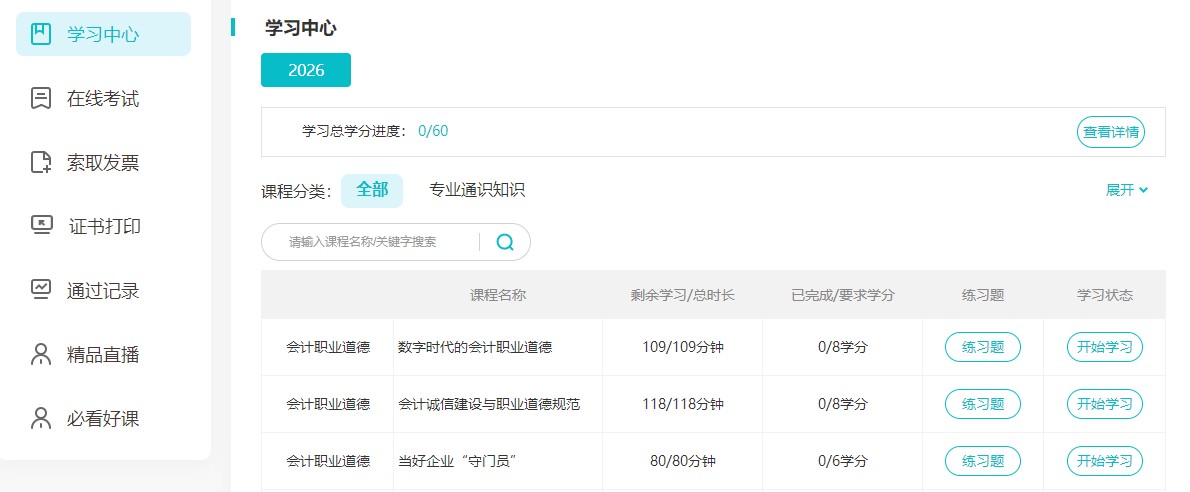Image resolution: width=1190 pixels, height=492 pixels.
Task: Select the 全部 course category filter
Action: coord(372,190)
